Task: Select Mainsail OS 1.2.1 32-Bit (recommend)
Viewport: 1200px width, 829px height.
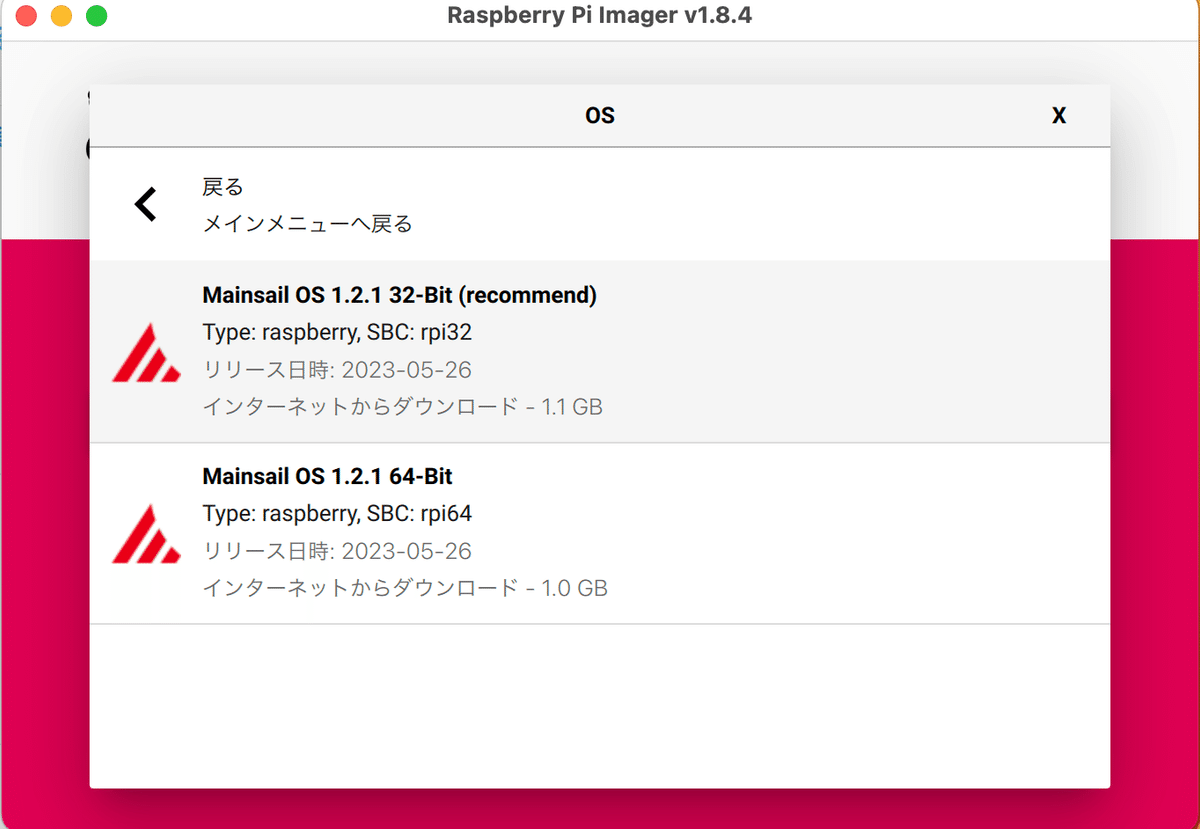Action: pyautogui.click(x=600, y=352)
